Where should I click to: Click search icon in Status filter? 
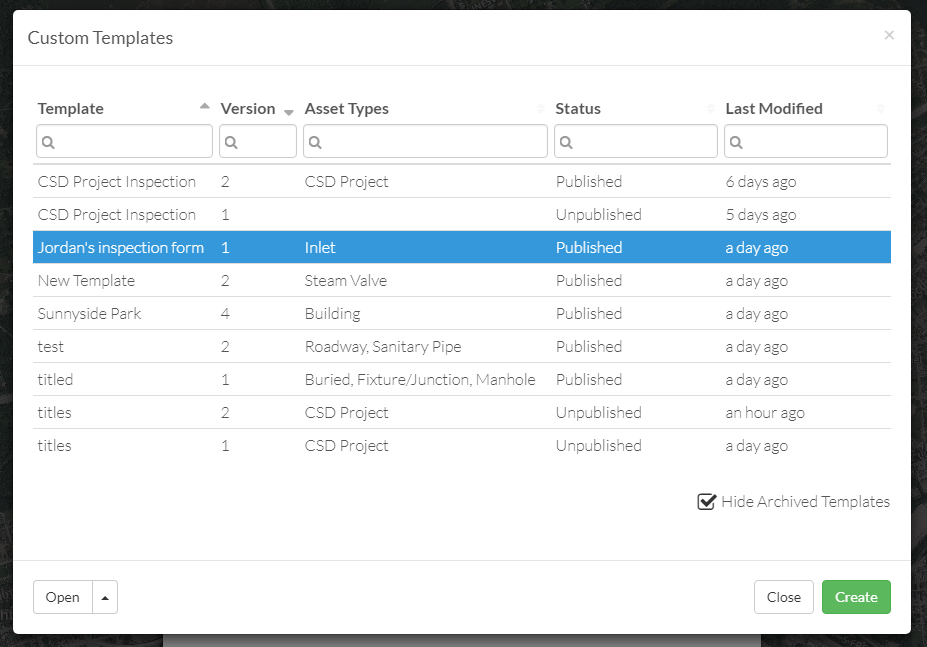566,142
